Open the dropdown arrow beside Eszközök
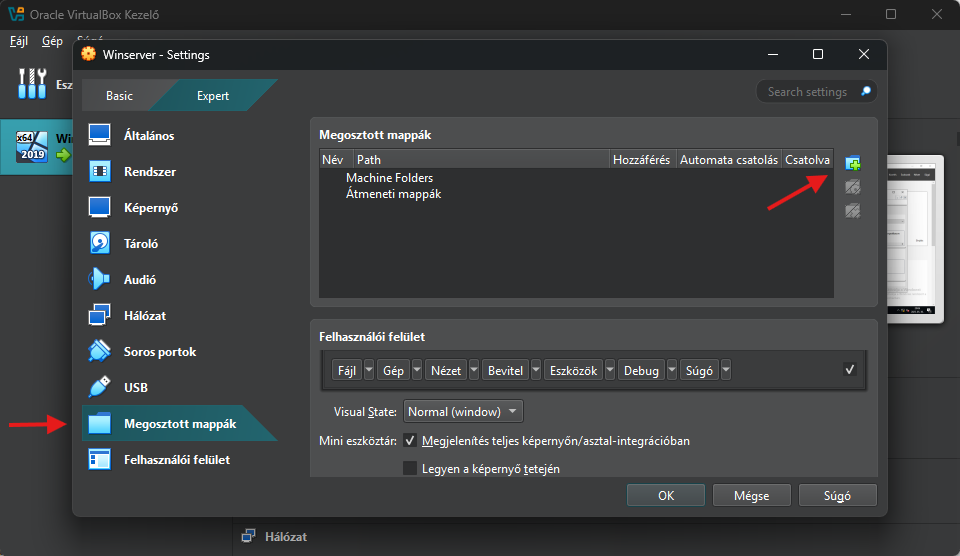 (x=609, y=371)
